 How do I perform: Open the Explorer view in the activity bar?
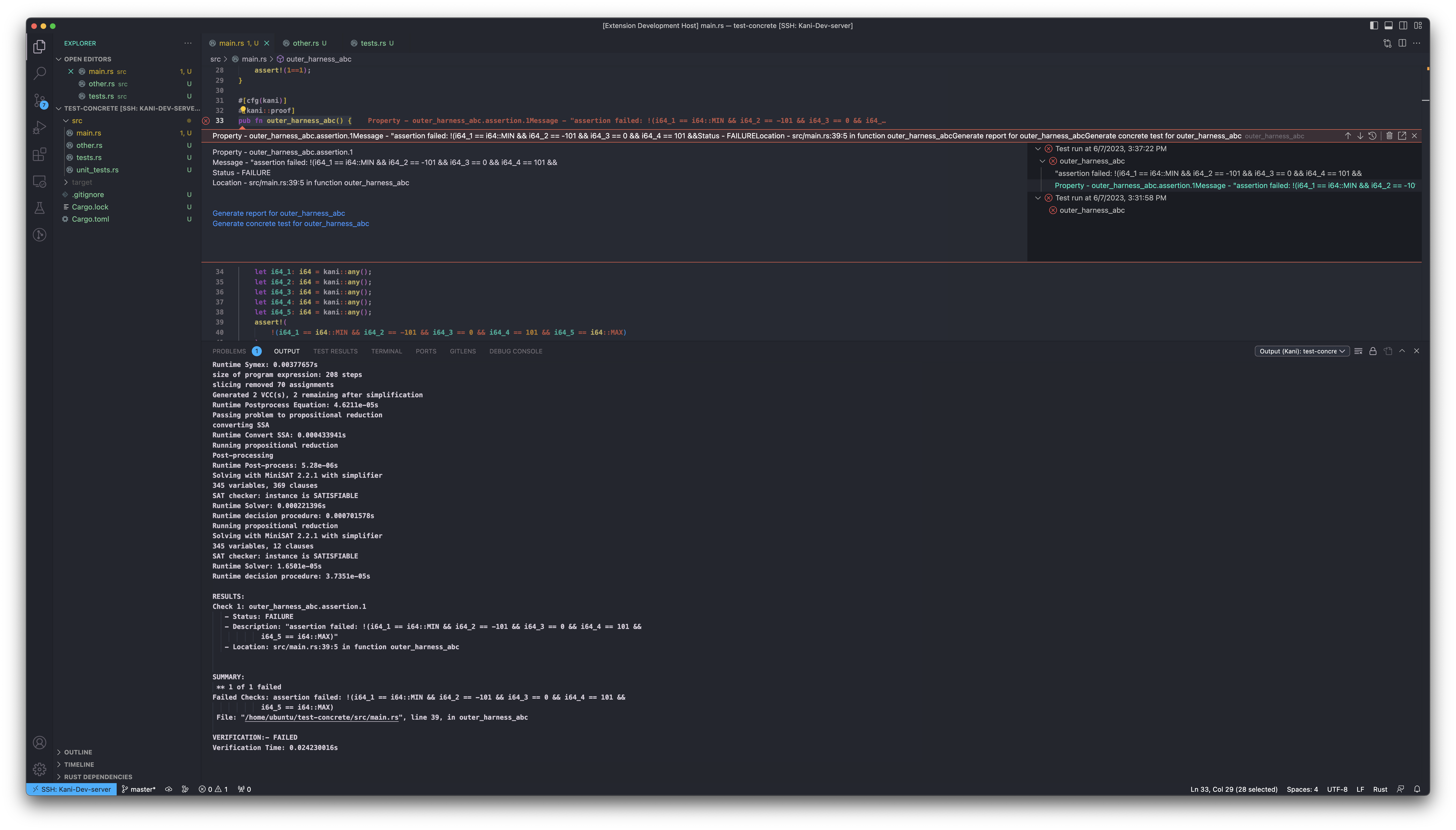point(39,46)
